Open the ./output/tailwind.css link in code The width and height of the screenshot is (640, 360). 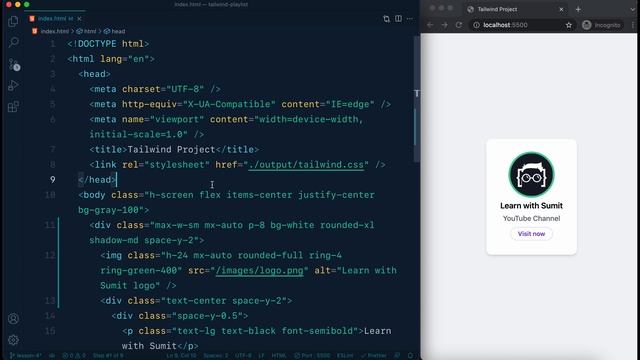tap(306, 164)
